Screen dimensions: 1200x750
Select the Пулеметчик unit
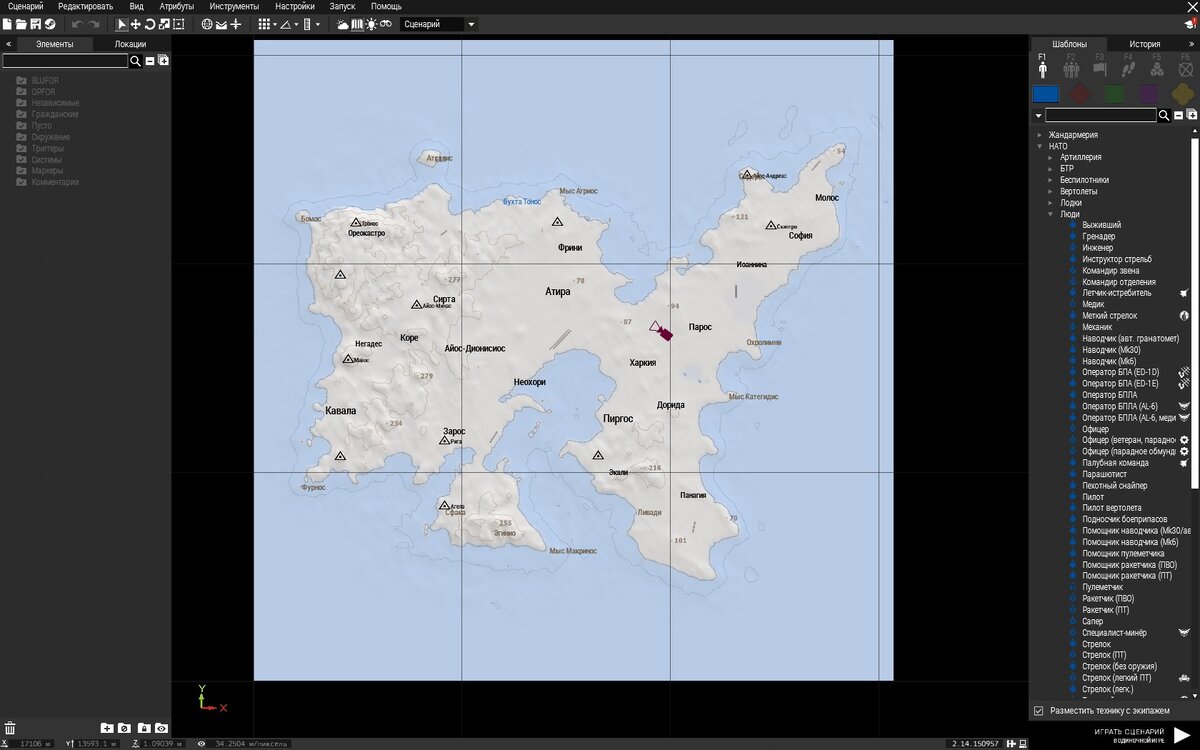click(x=1102, y=587)
